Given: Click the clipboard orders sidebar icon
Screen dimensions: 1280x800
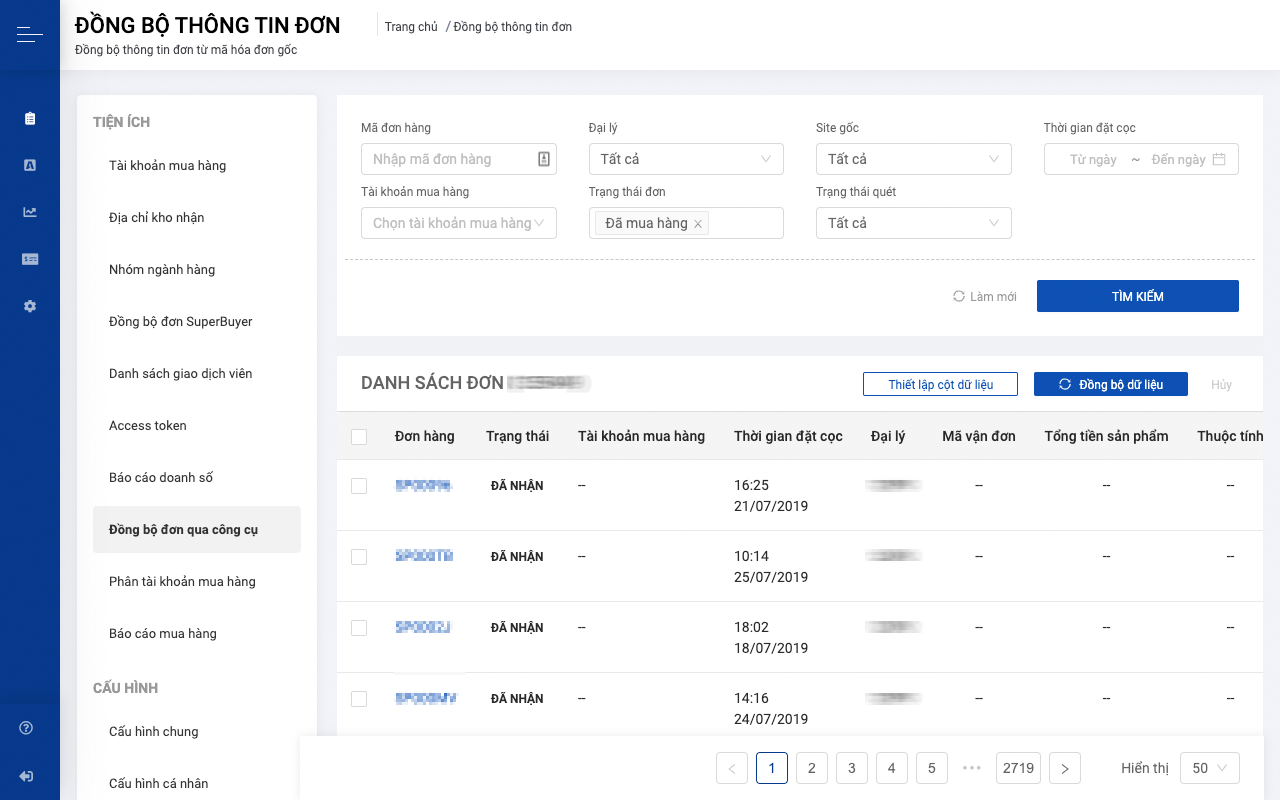Looking at the screenshot, I should tap(30, 118).
